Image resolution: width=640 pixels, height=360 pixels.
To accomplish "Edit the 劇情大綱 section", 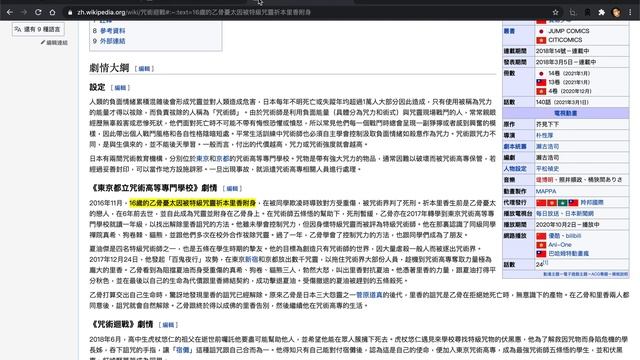I will coord(144,69).
